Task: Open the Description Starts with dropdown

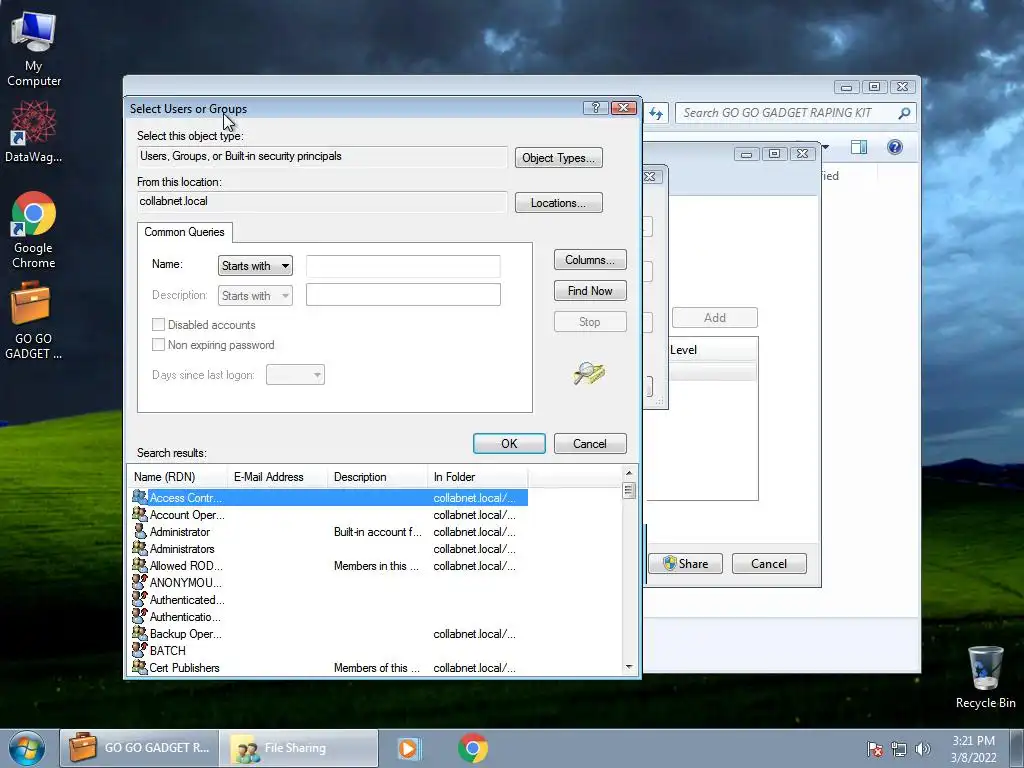Action: point(255,296)
